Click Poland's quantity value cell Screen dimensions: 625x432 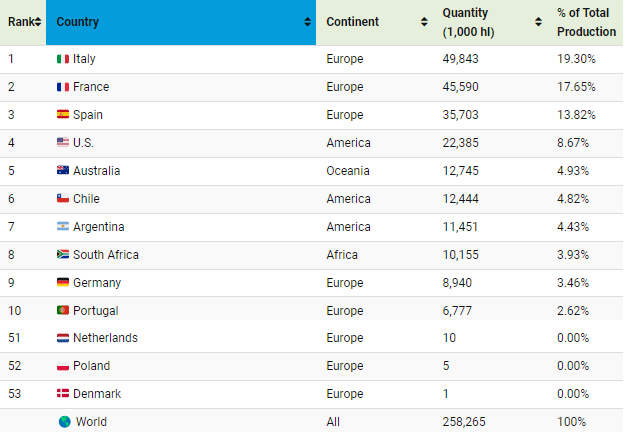[449, 366]
